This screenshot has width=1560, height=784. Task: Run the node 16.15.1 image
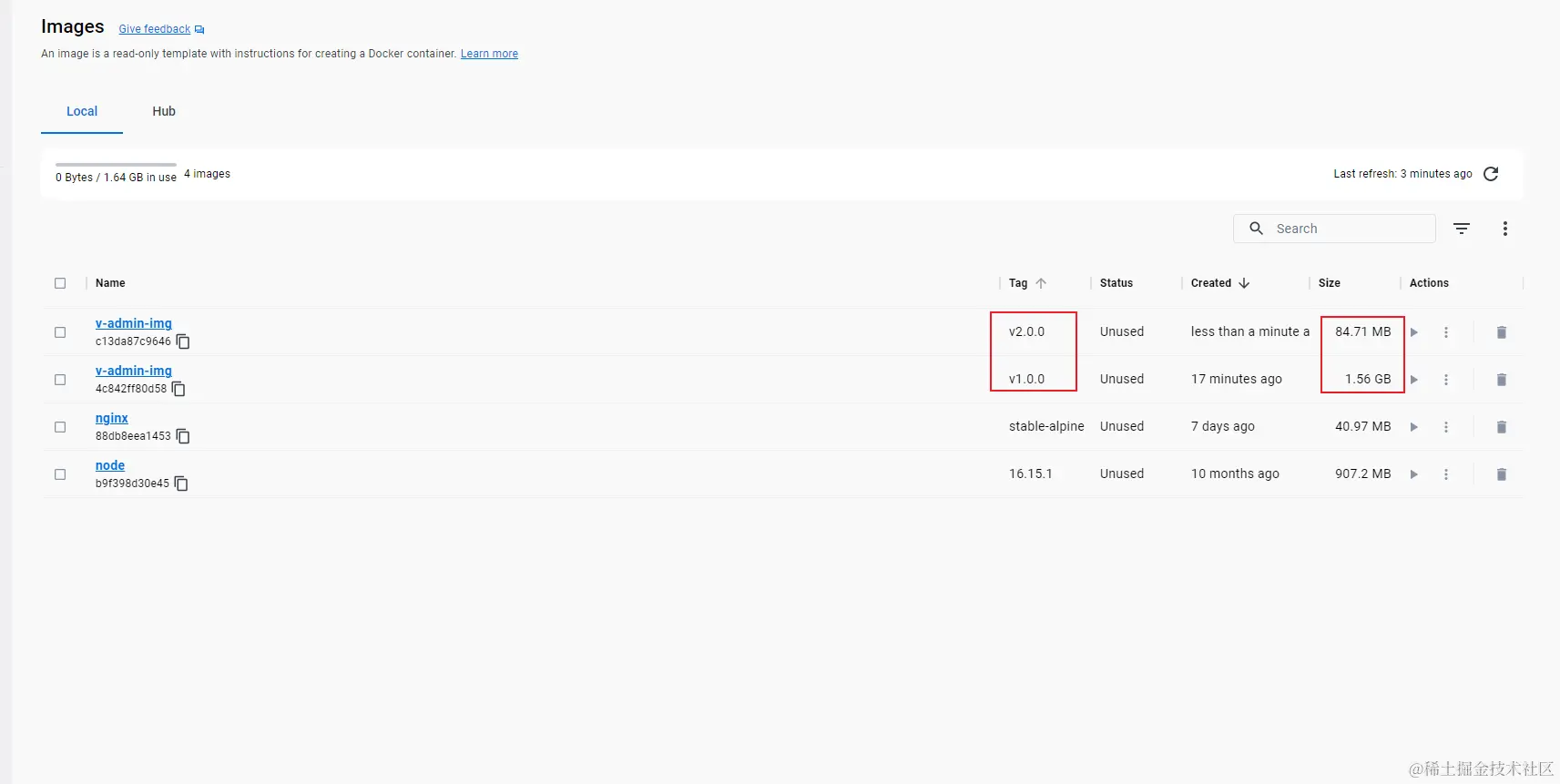tap(1414, 474)
